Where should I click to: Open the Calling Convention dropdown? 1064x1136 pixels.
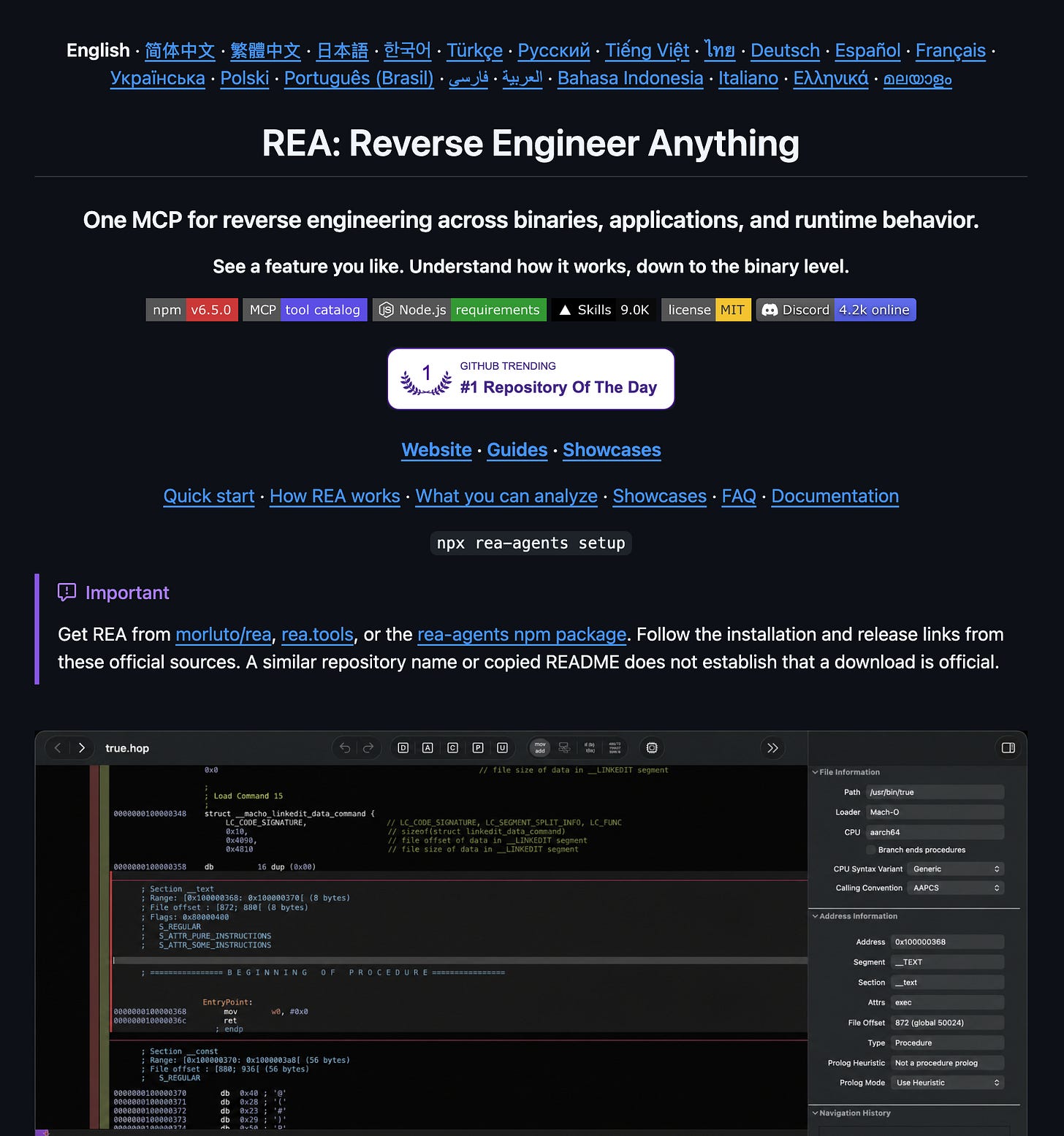coord(956,888)
